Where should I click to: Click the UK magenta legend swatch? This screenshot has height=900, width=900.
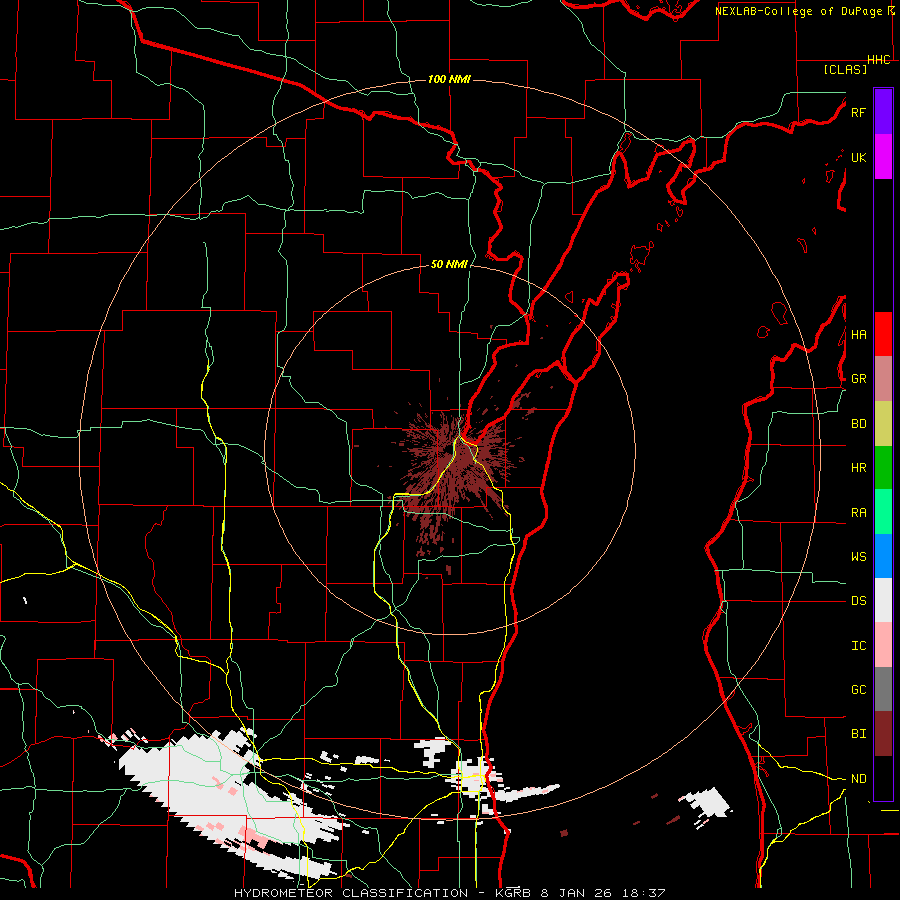(x=883, y=157)
